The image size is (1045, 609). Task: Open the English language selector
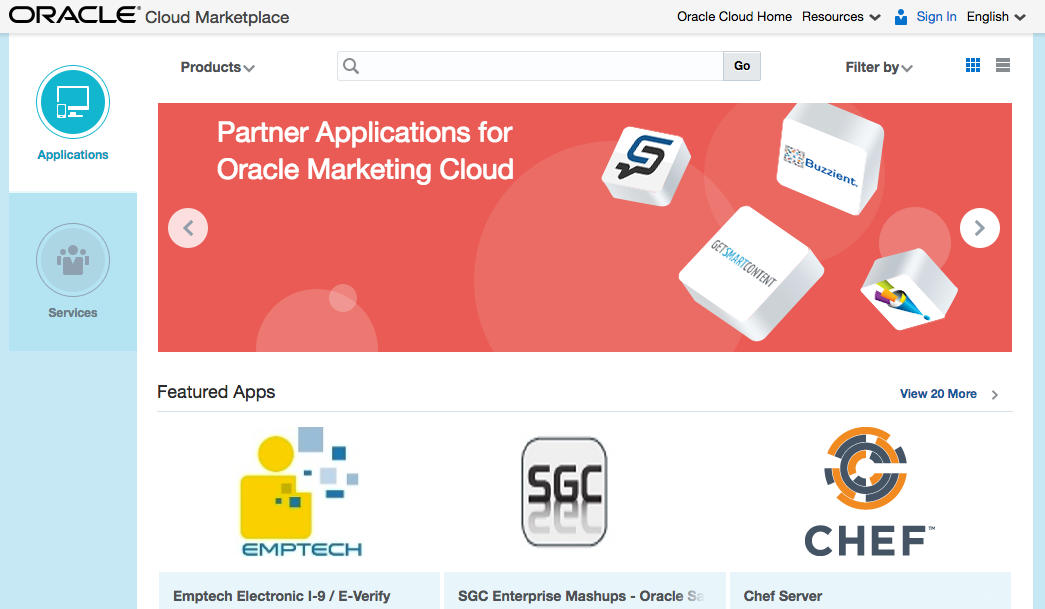coord(996,17)
